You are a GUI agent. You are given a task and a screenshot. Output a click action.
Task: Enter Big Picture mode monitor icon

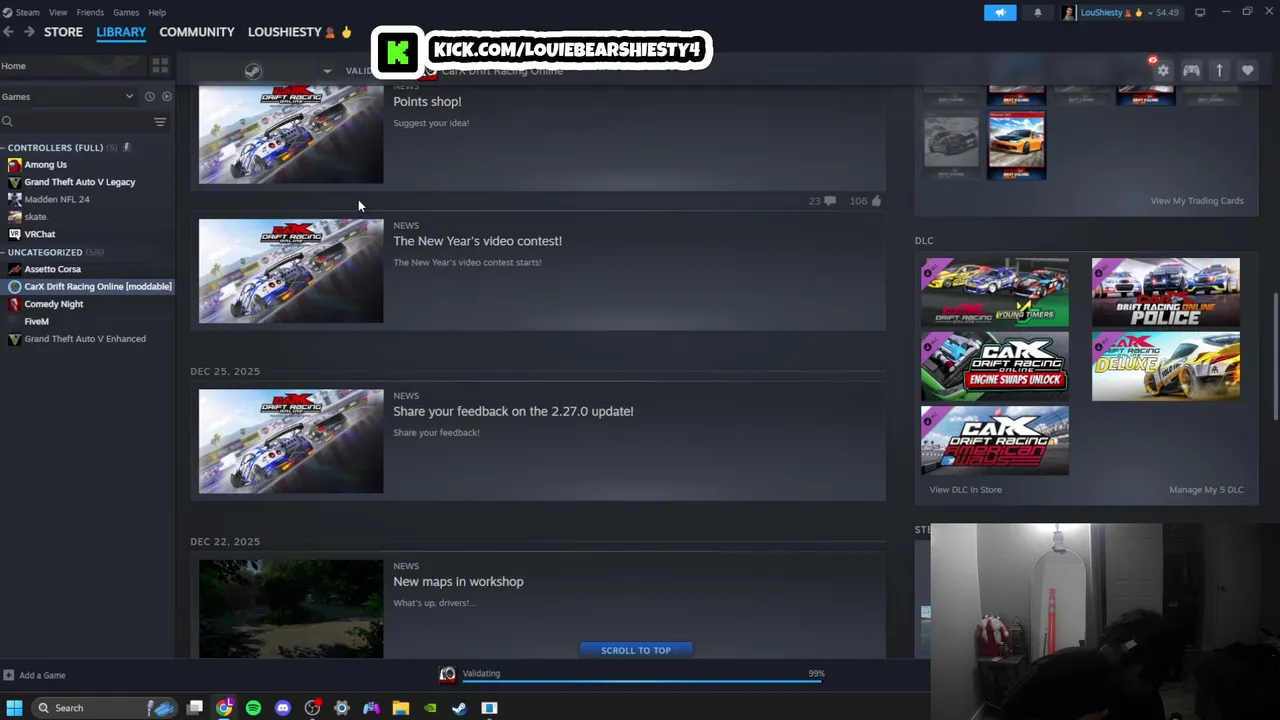pyautogui.click(x=1200, y=12)
